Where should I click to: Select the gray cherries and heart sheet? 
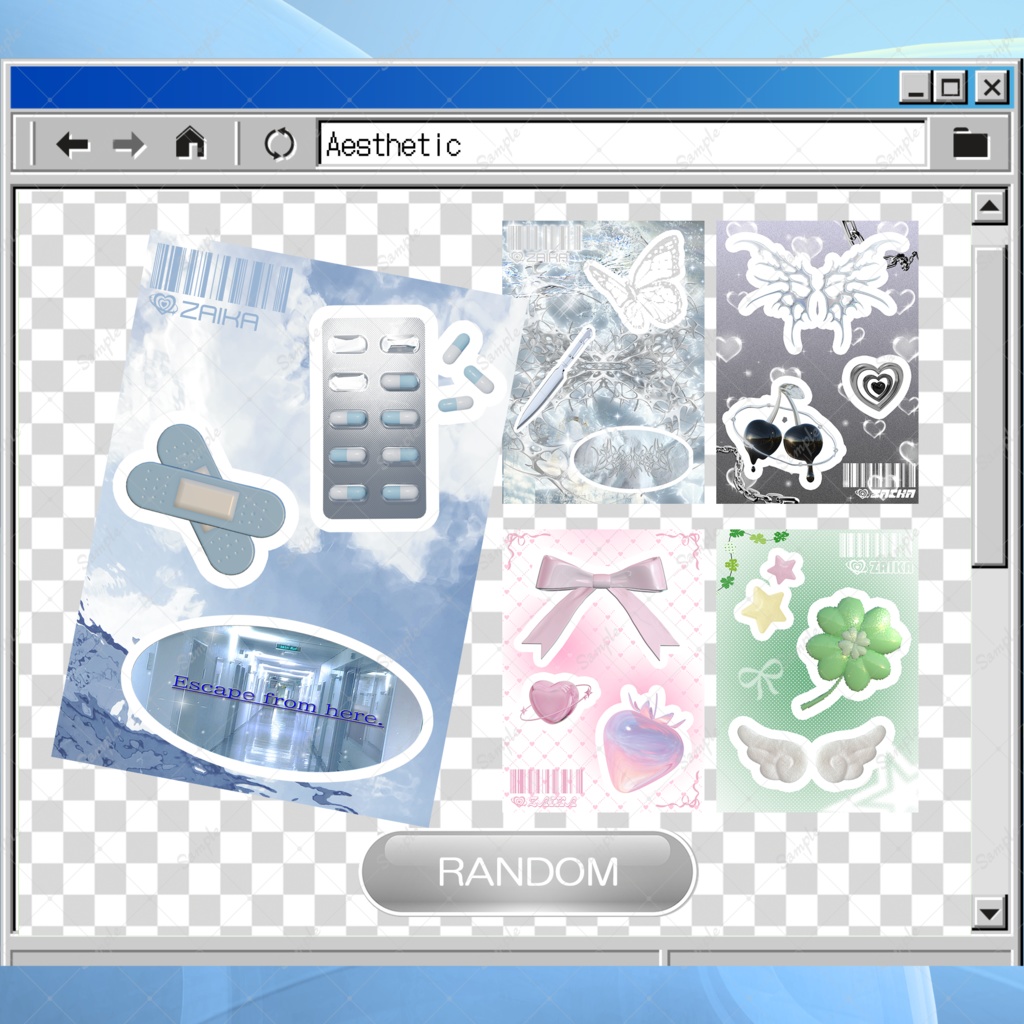click(x=817, y=362)
